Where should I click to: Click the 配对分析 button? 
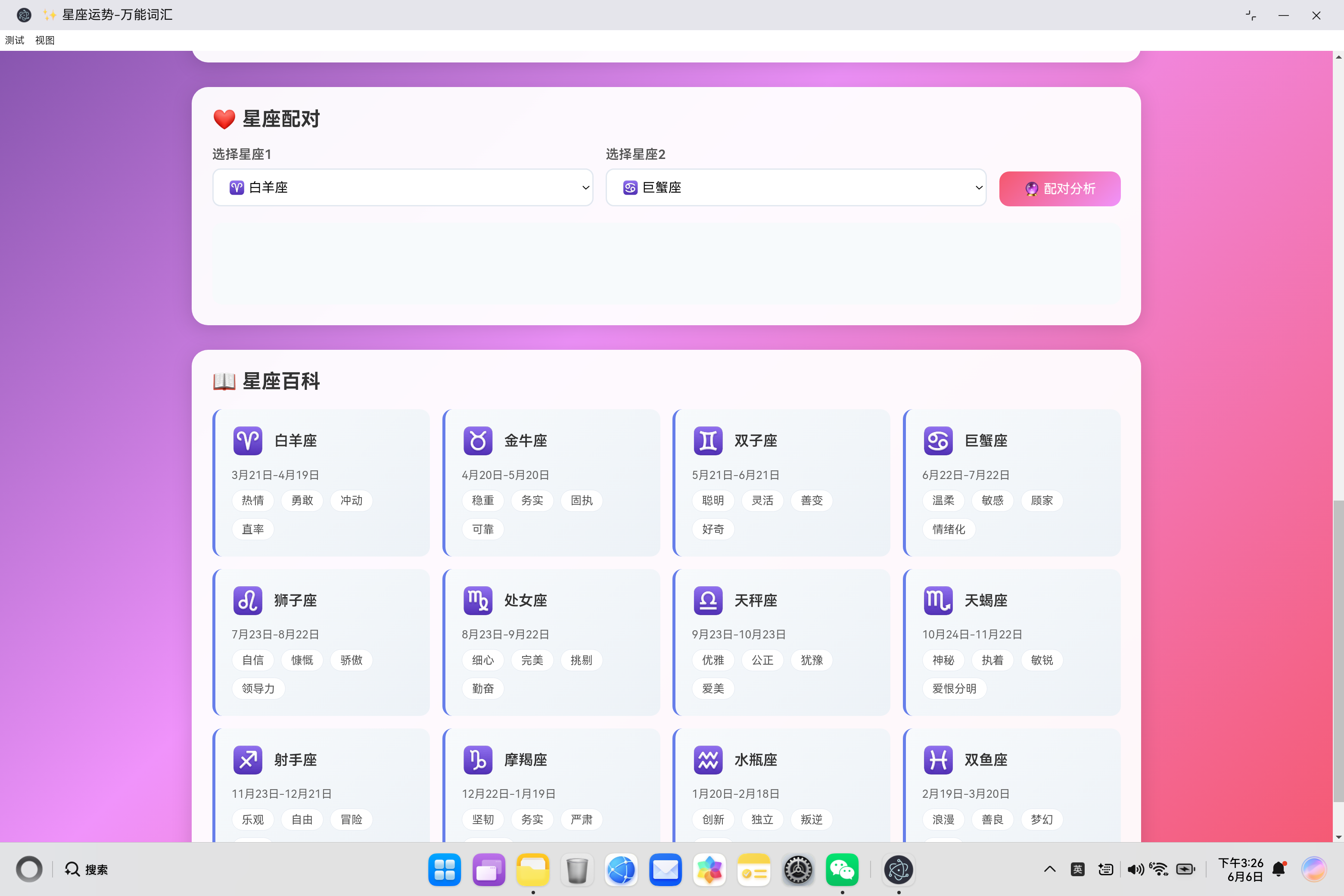(x=1059, y=189)
